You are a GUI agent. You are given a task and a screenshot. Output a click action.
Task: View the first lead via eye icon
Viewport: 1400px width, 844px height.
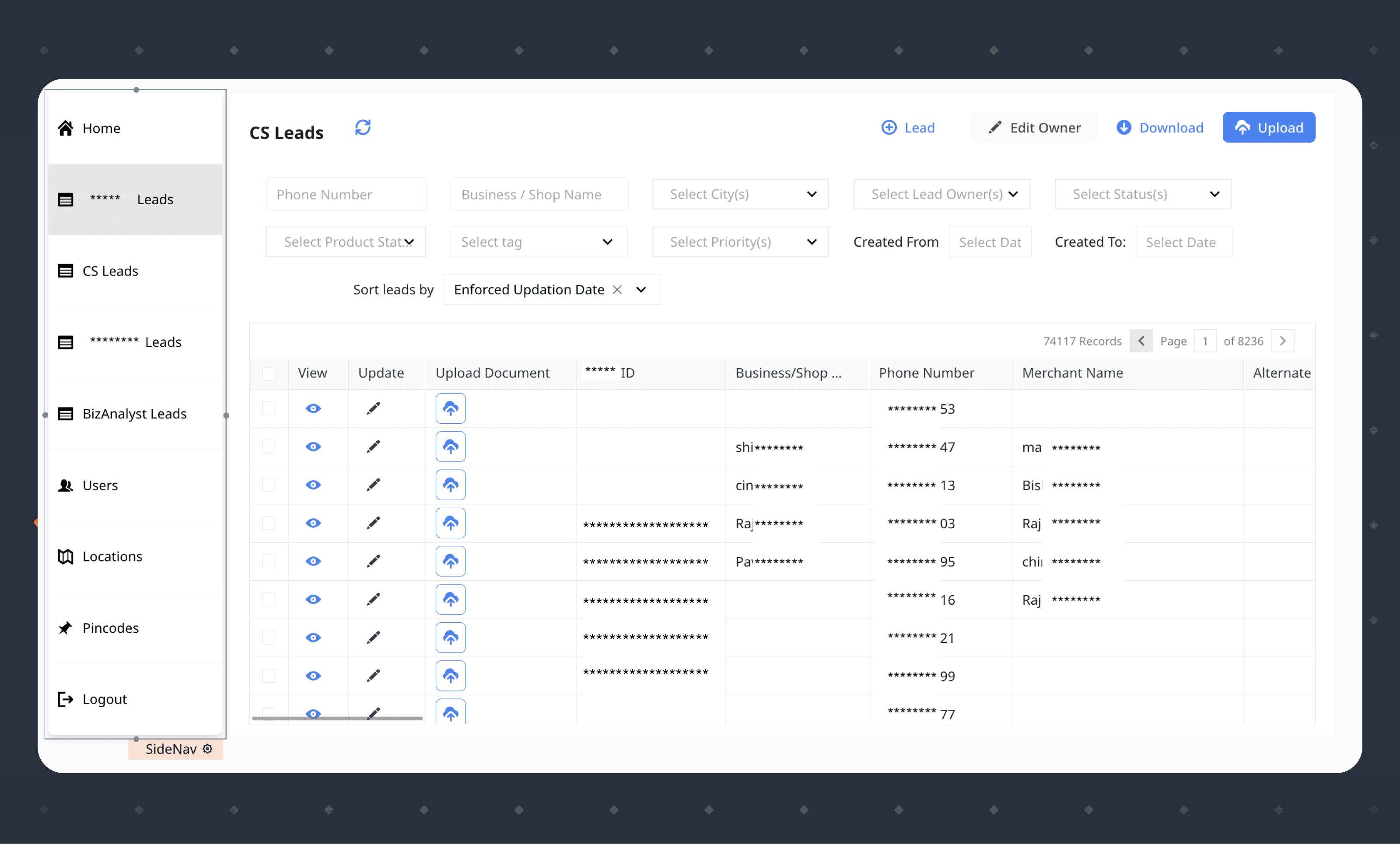pos(312,408)
